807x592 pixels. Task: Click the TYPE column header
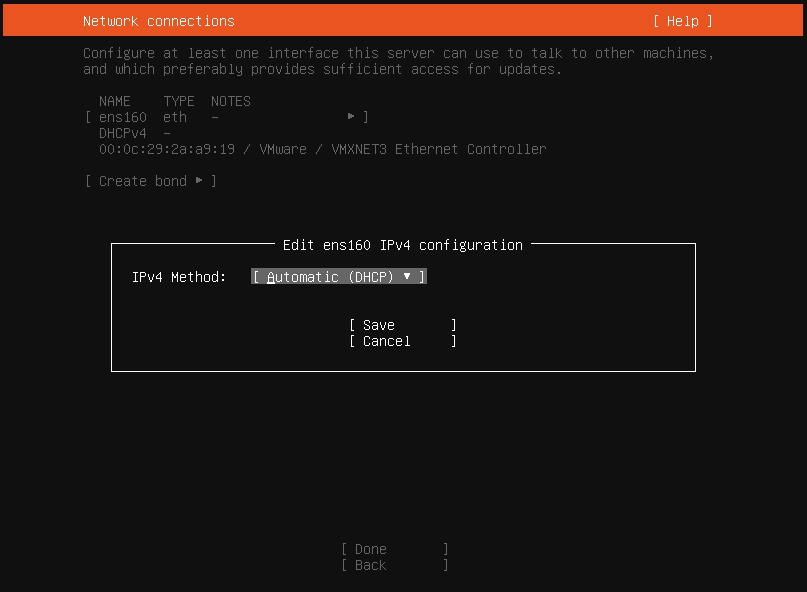point(179,101)
